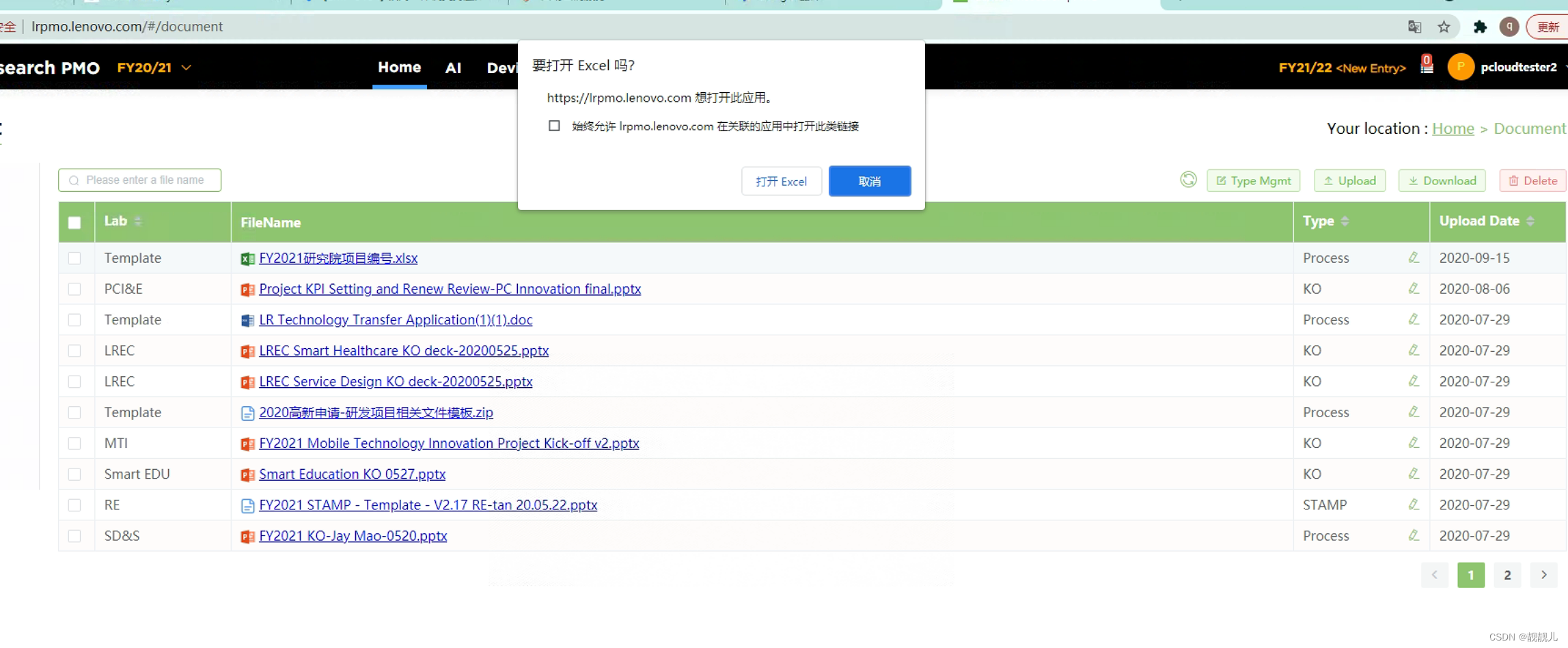The image size is (1568, 648).
Task: Go to previous page arrow
Action: (x=1435, y=575)
